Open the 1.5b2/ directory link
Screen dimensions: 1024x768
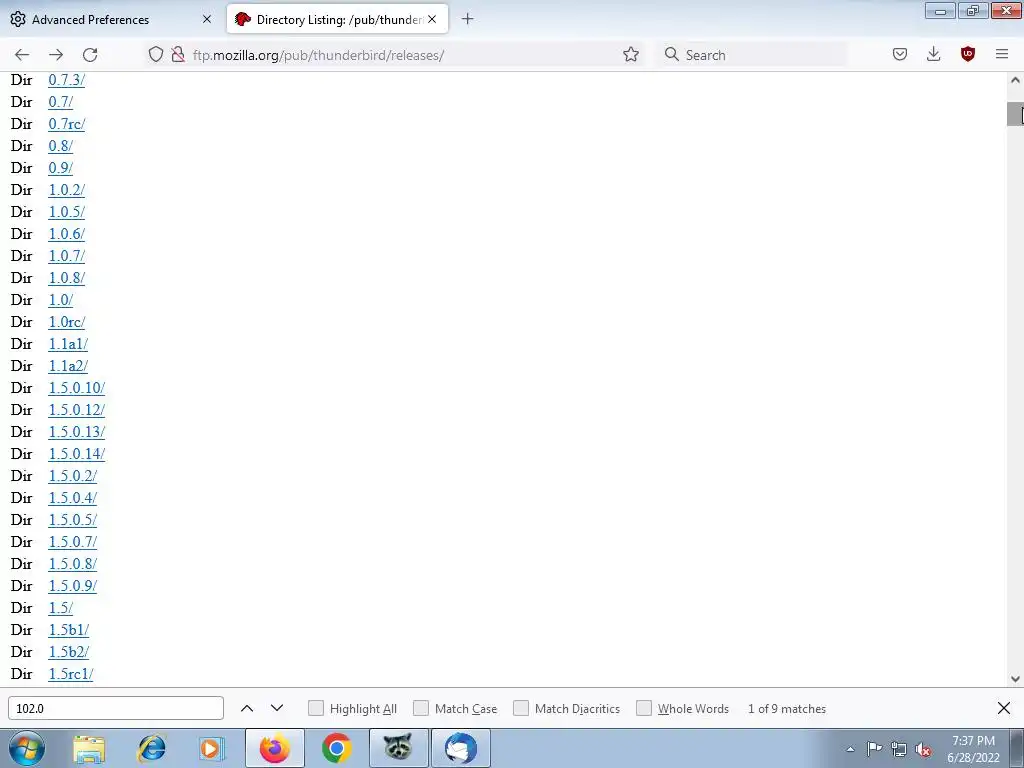69,652
